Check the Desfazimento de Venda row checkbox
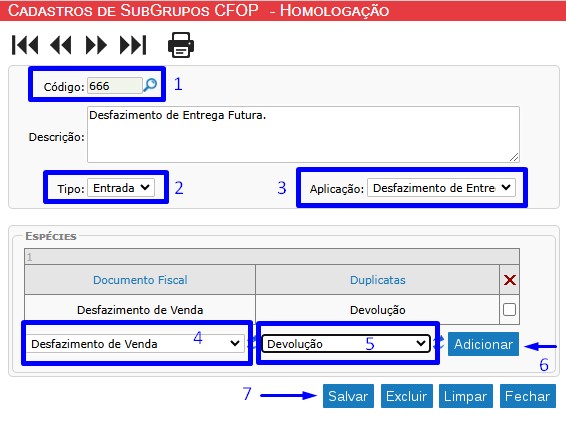Image resolution: width=566 pixels, height=421 pixels. (x=509, y=309)
